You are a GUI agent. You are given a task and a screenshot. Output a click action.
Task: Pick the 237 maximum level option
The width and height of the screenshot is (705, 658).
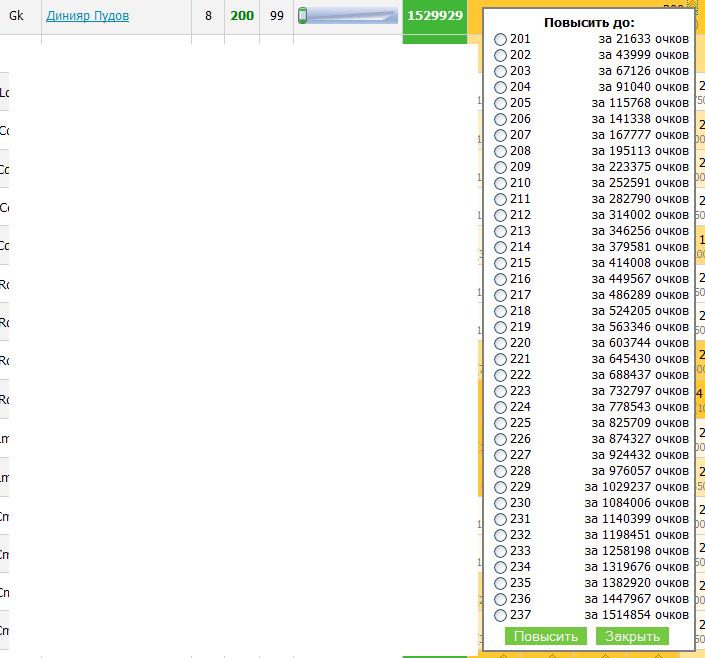tap(500, 615)
